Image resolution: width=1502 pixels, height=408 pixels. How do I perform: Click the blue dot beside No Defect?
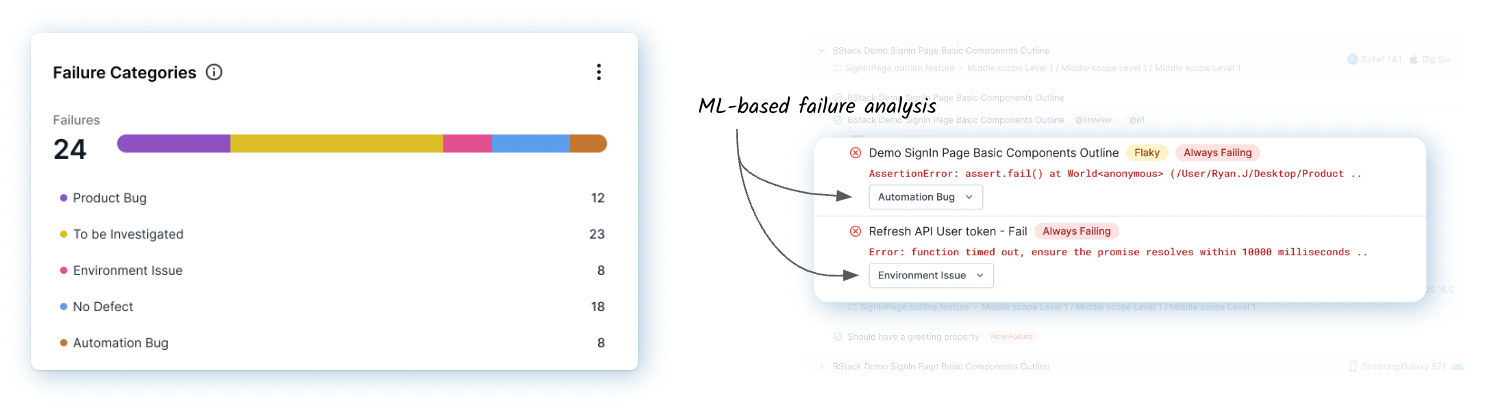click(x=64, y=307)
